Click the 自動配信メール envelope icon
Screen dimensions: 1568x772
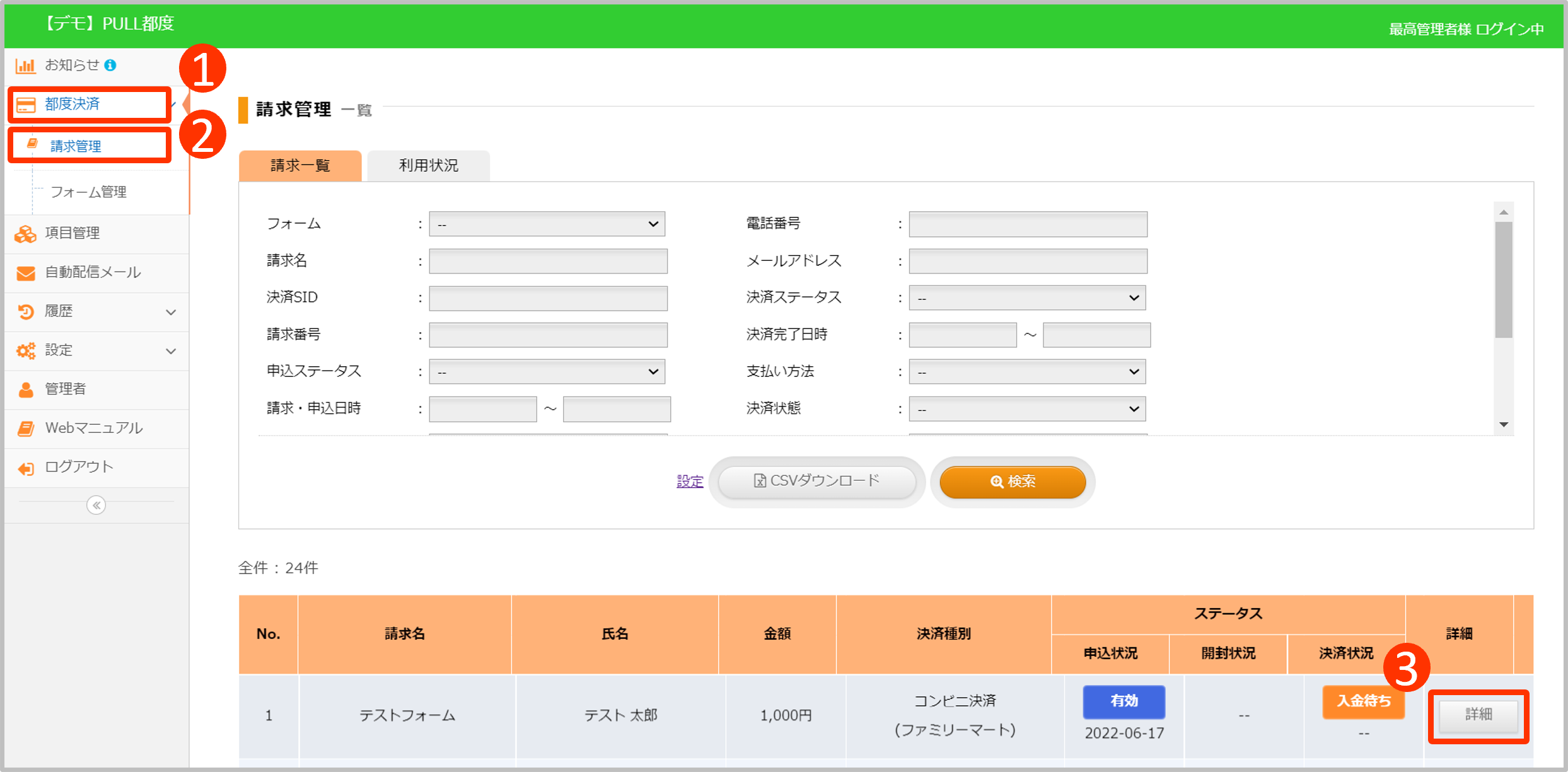[x=25, y=273]
